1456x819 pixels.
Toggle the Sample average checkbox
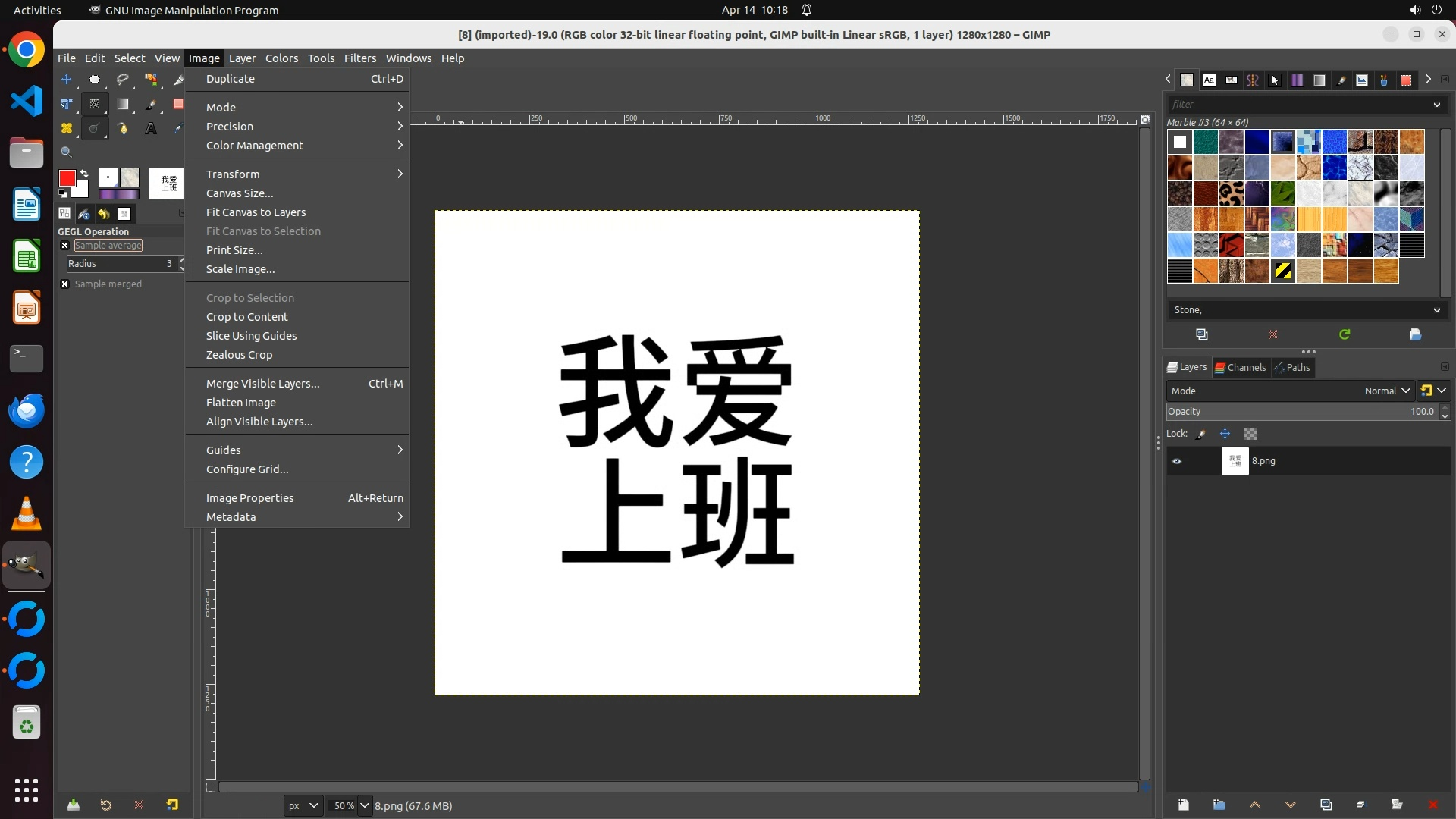(x=65, y=246)
